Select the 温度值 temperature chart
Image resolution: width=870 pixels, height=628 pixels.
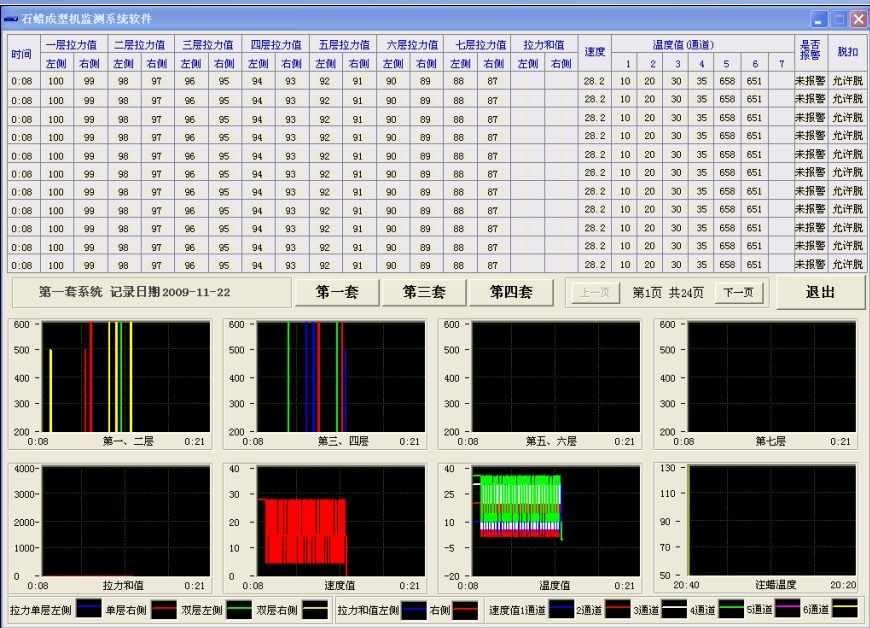point(554,521)
